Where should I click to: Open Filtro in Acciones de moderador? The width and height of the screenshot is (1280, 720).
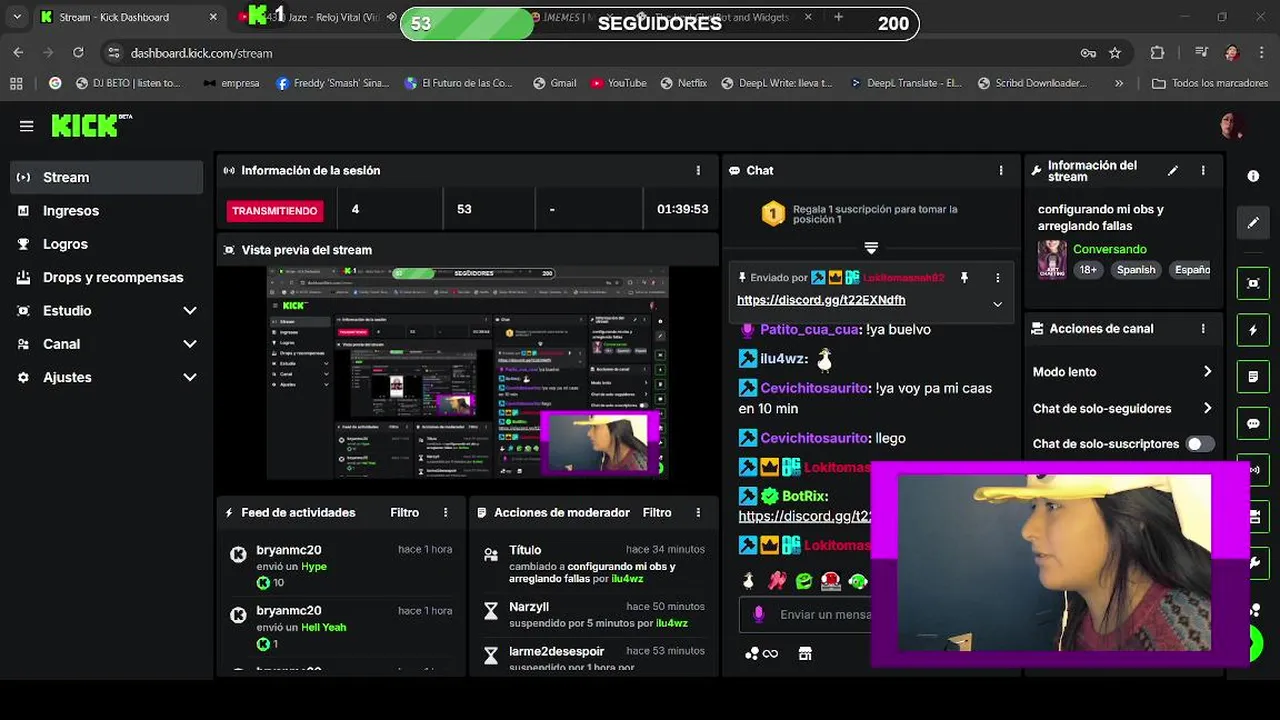coord(657,513)
